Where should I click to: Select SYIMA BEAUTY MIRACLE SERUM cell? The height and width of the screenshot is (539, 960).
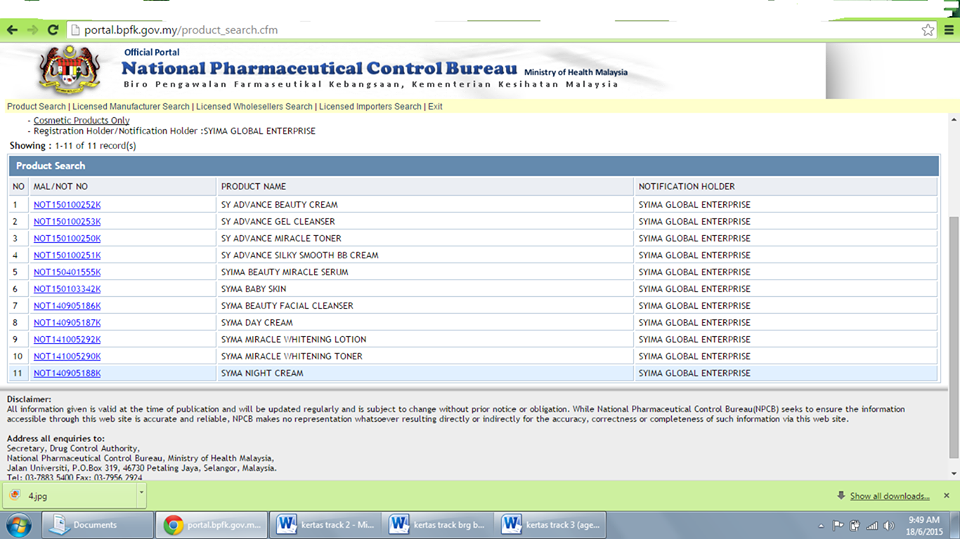pos(425,272)
